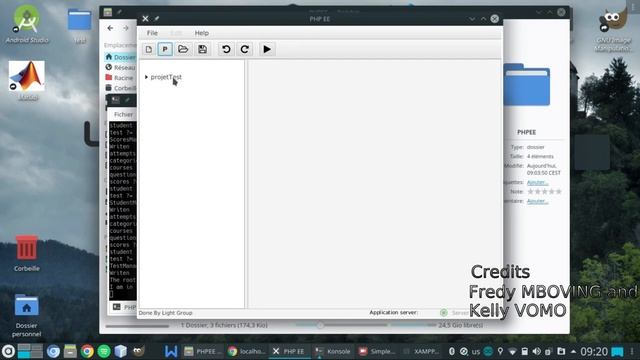Switch to the SimpleScreenRecorder task

(x=377, y=351)
